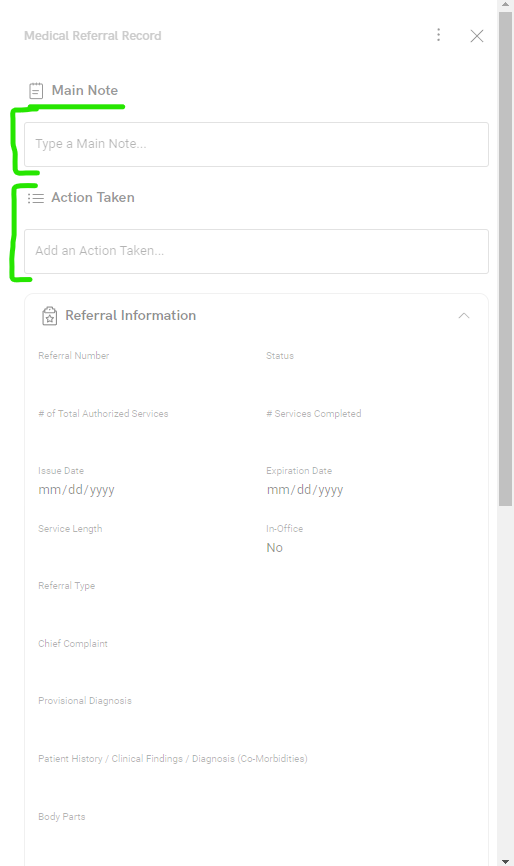The height and width of the screenshot is (866, 514).
Task: Click the scrollbar down arrow
Action: click(505, 861)
